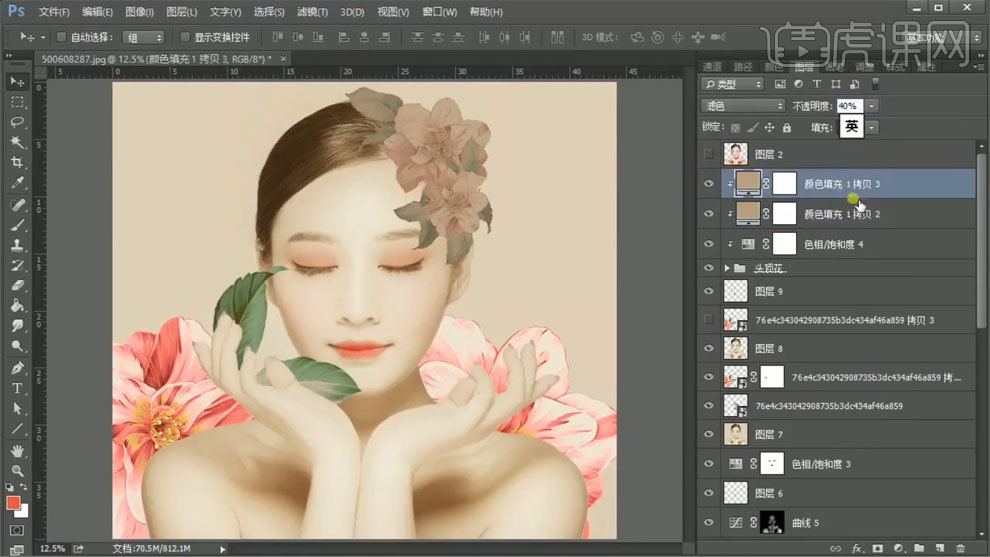Select the Hand tool
The image size is (990, 557).
tap(17, 450)
